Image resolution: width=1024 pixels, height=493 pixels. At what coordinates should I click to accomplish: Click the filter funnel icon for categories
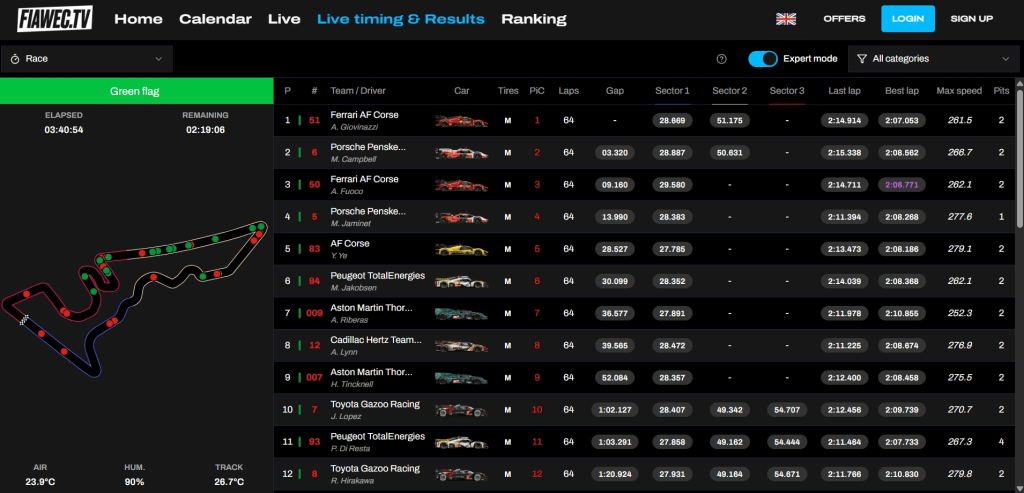(862, 59)
